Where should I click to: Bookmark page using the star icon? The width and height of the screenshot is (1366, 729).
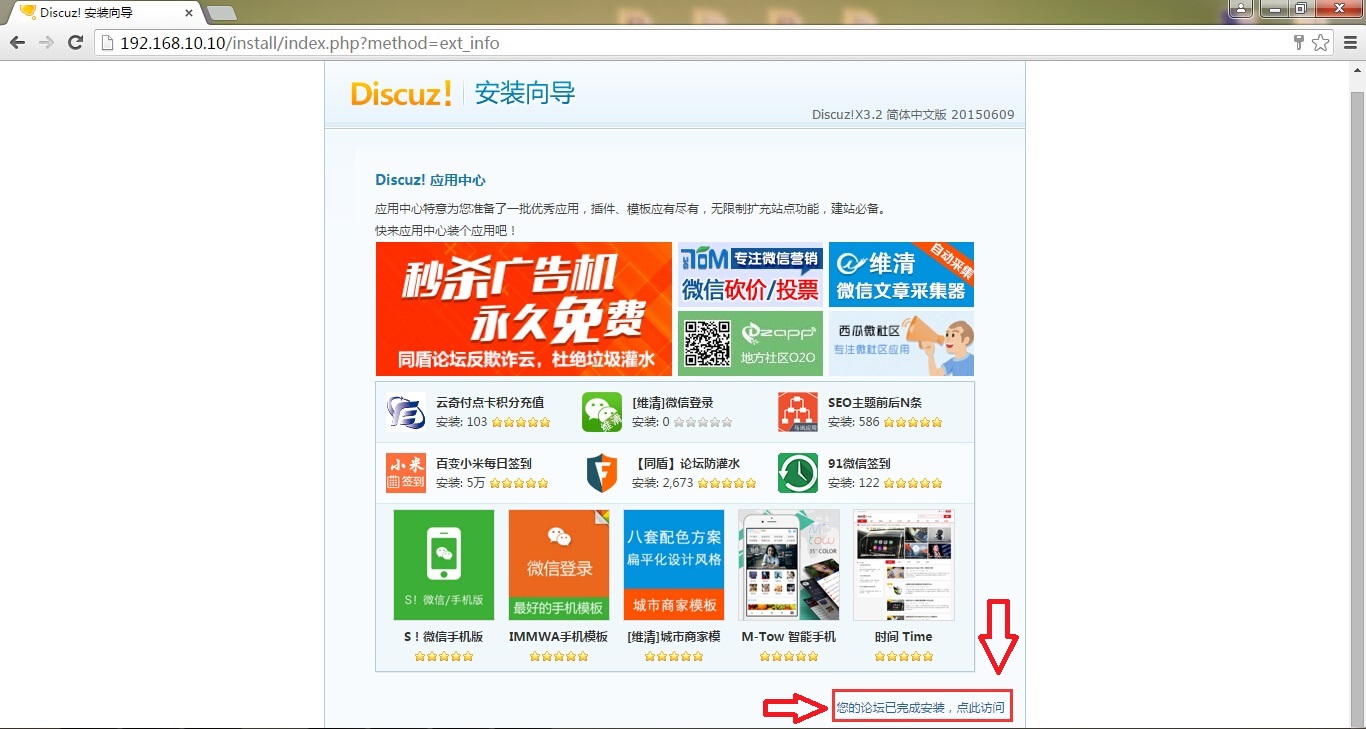(1320, 43)
